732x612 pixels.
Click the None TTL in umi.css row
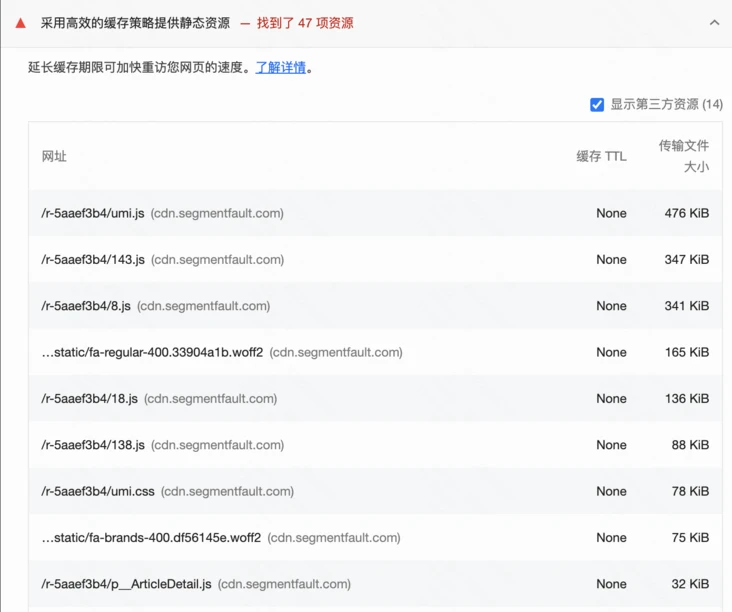coord(612,491)
